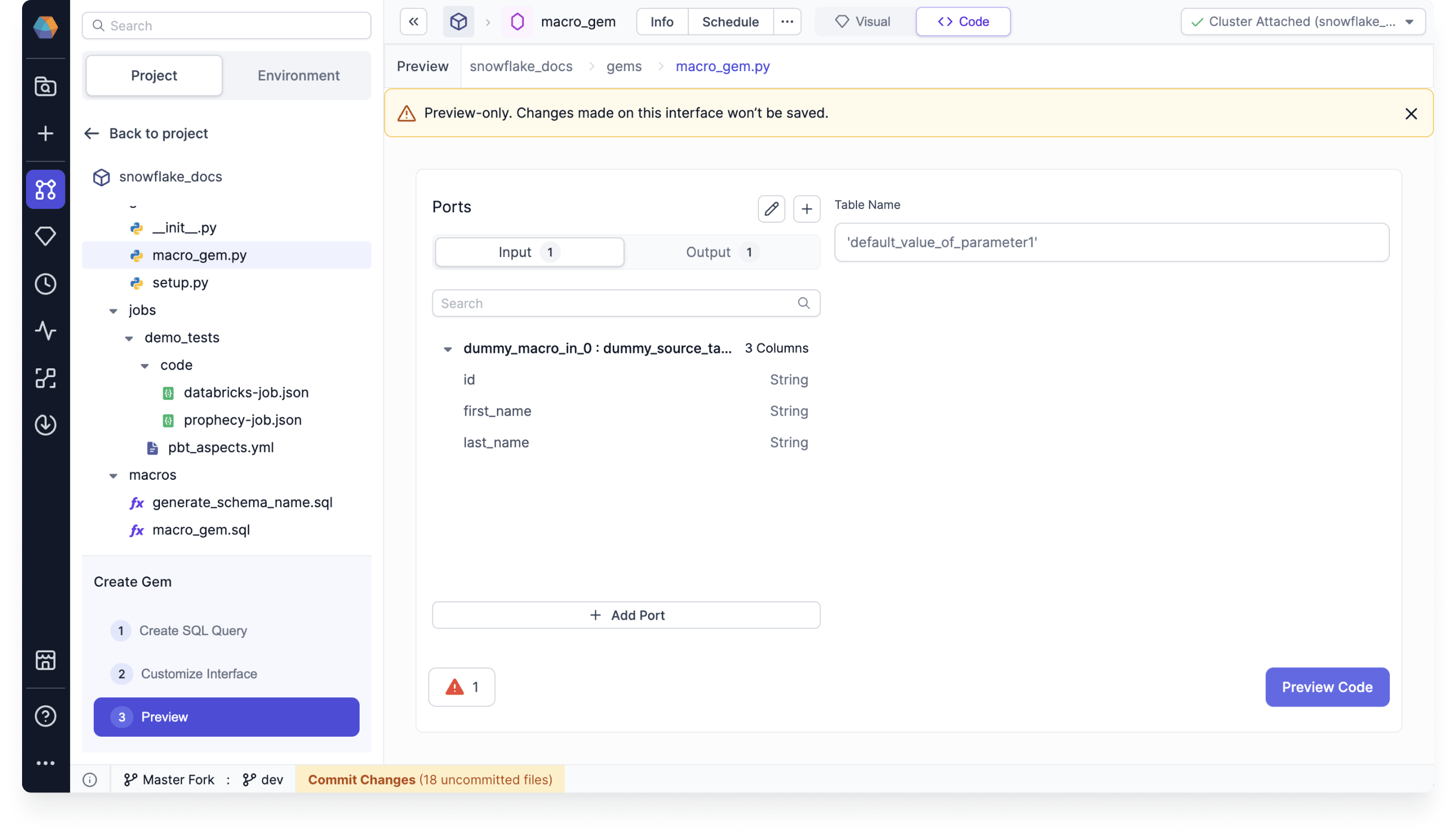Open the lineage scan sidebar icon
This screenshot has height=837, width=1456.
click(x=45, y=378)
